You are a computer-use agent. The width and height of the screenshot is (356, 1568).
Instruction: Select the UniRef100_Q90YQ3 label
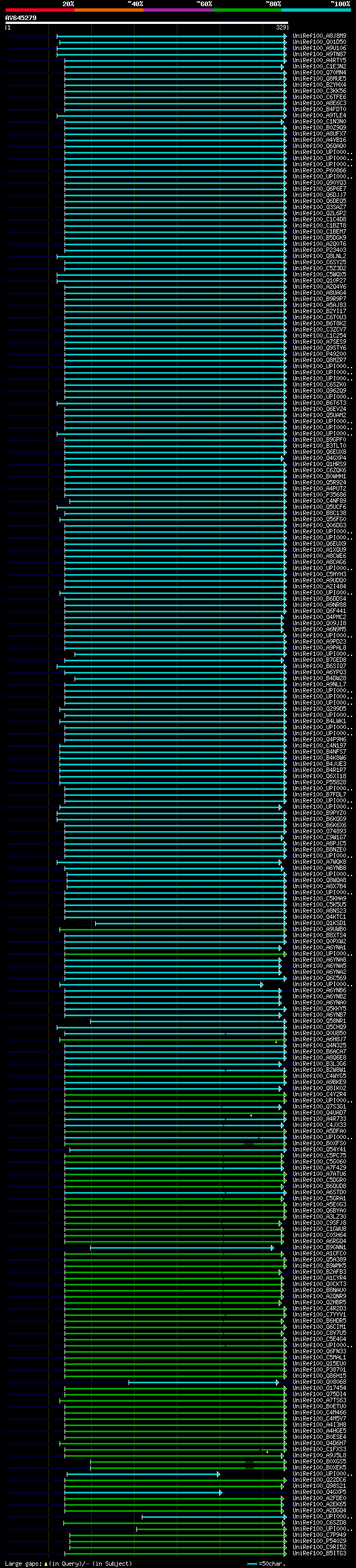pyautogui.click(x=319, y=182)
